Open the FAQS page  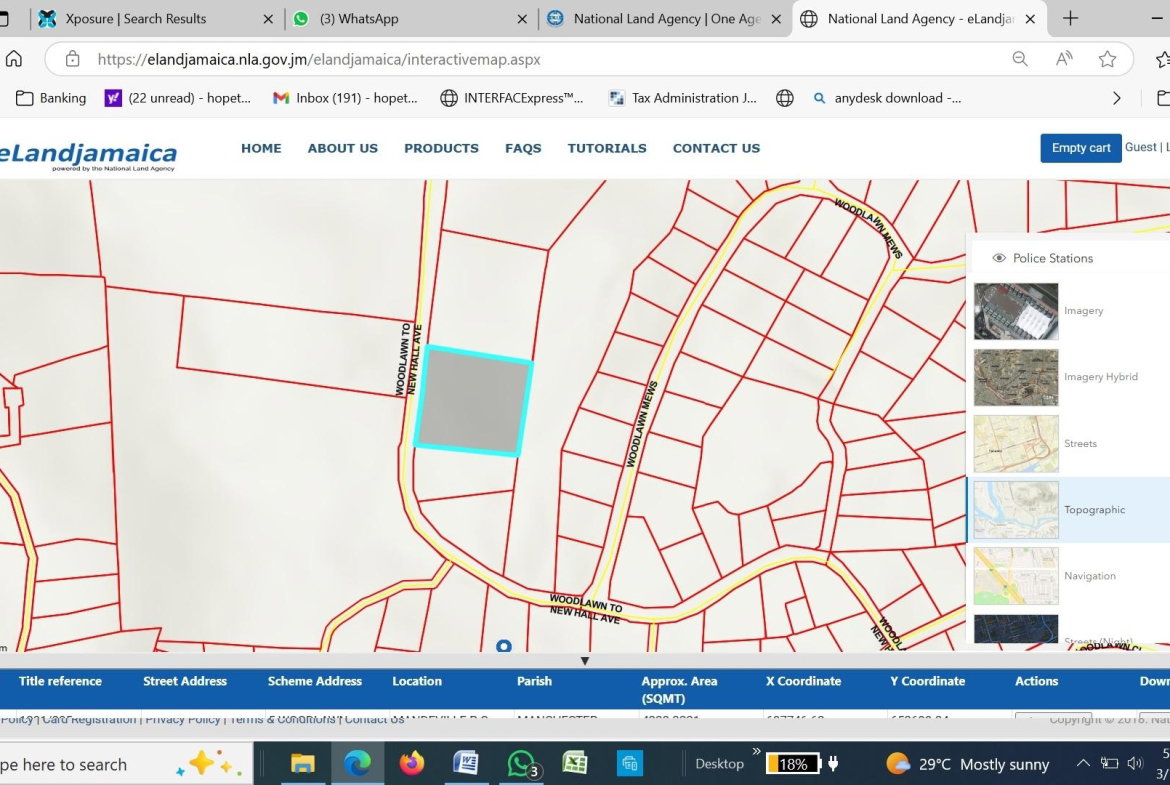pyautogui.click(x=523, y=148)
